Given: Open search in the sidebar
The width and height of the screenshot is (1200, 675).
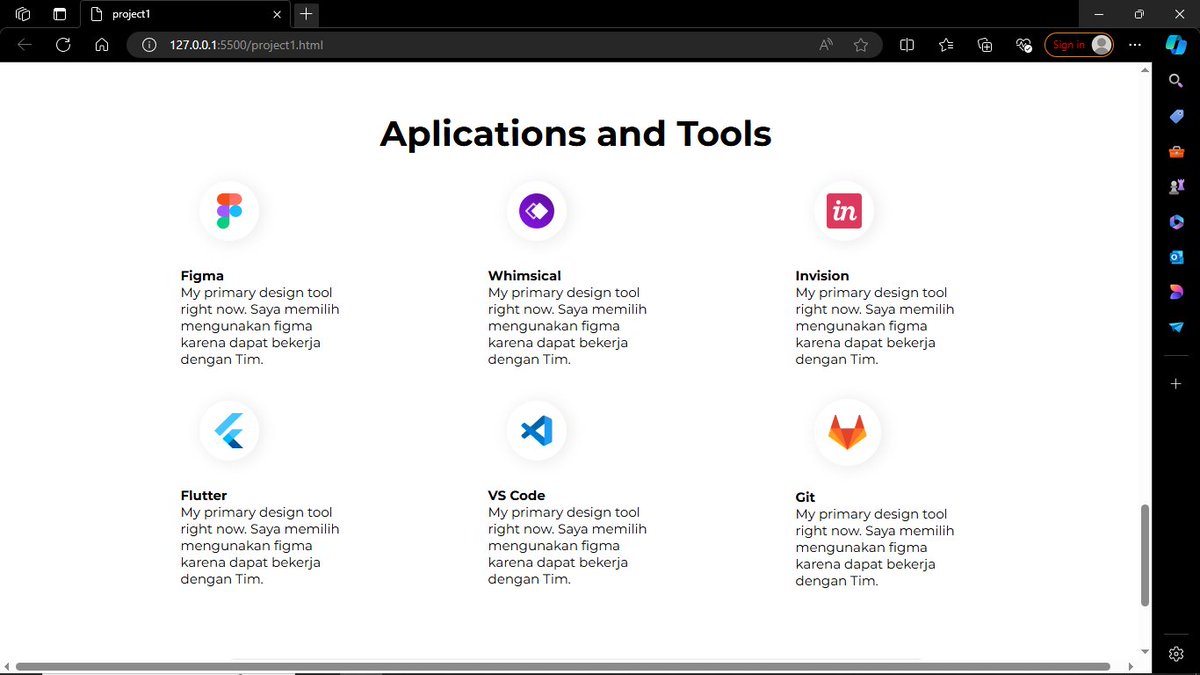Looking at the screenshot, I should (x=1175, y=81).
